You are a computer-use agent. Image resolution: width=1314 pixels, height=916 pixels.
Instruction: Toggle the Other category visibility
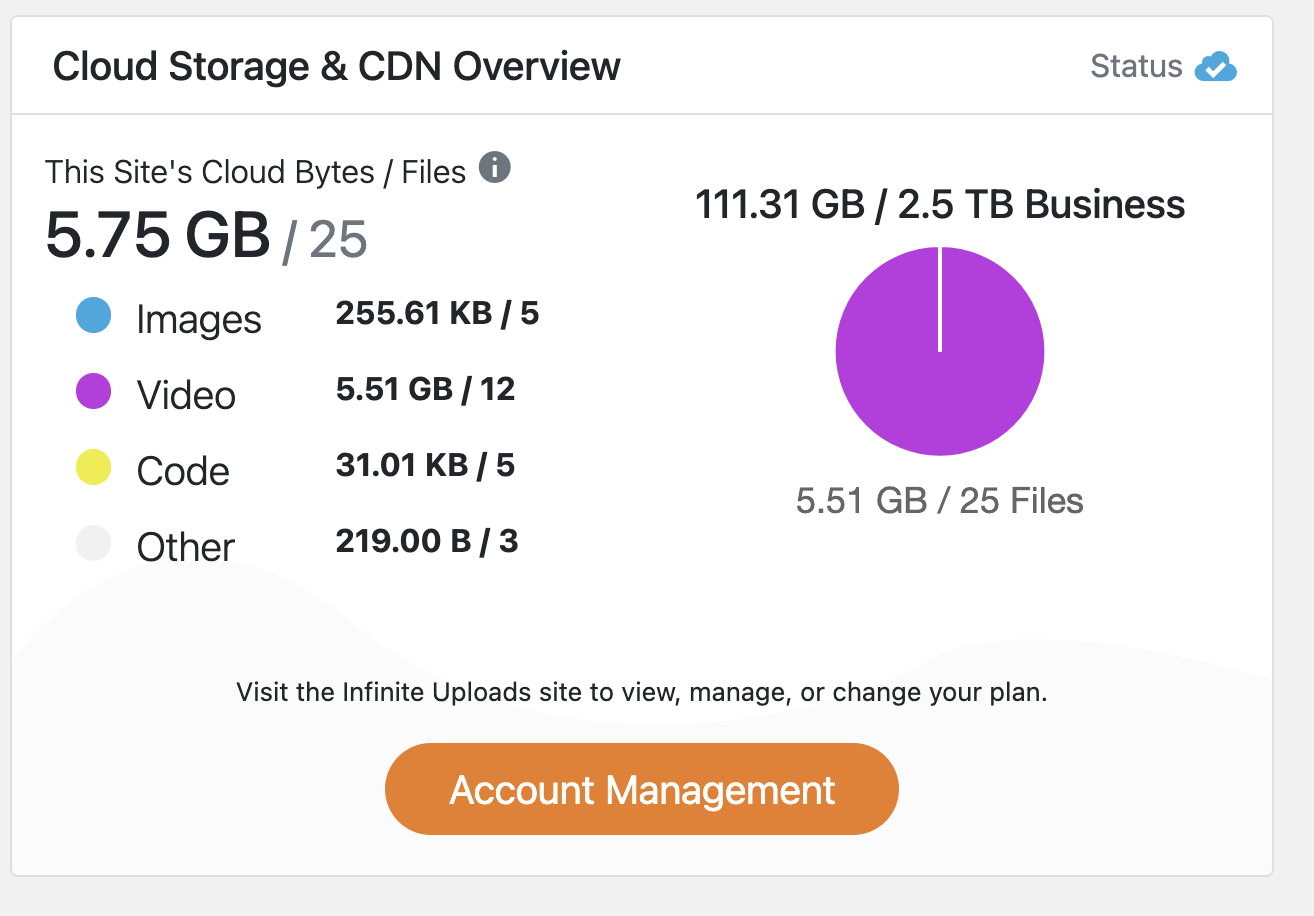click(x=185, y=545)
